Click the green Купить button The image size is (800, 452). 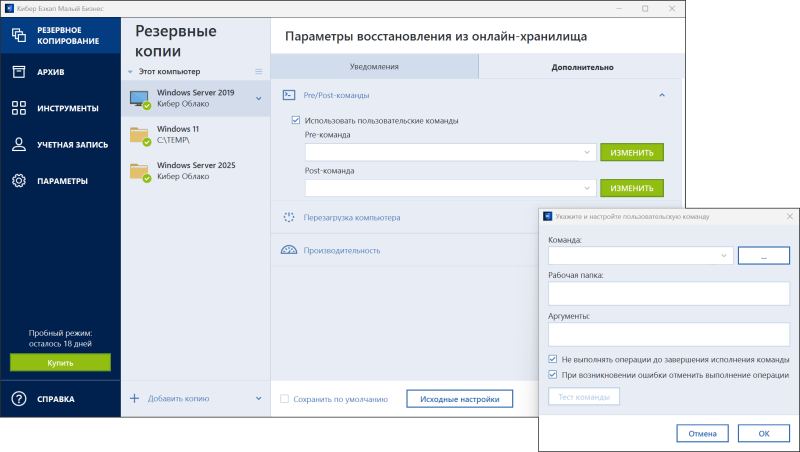[60, 362]
